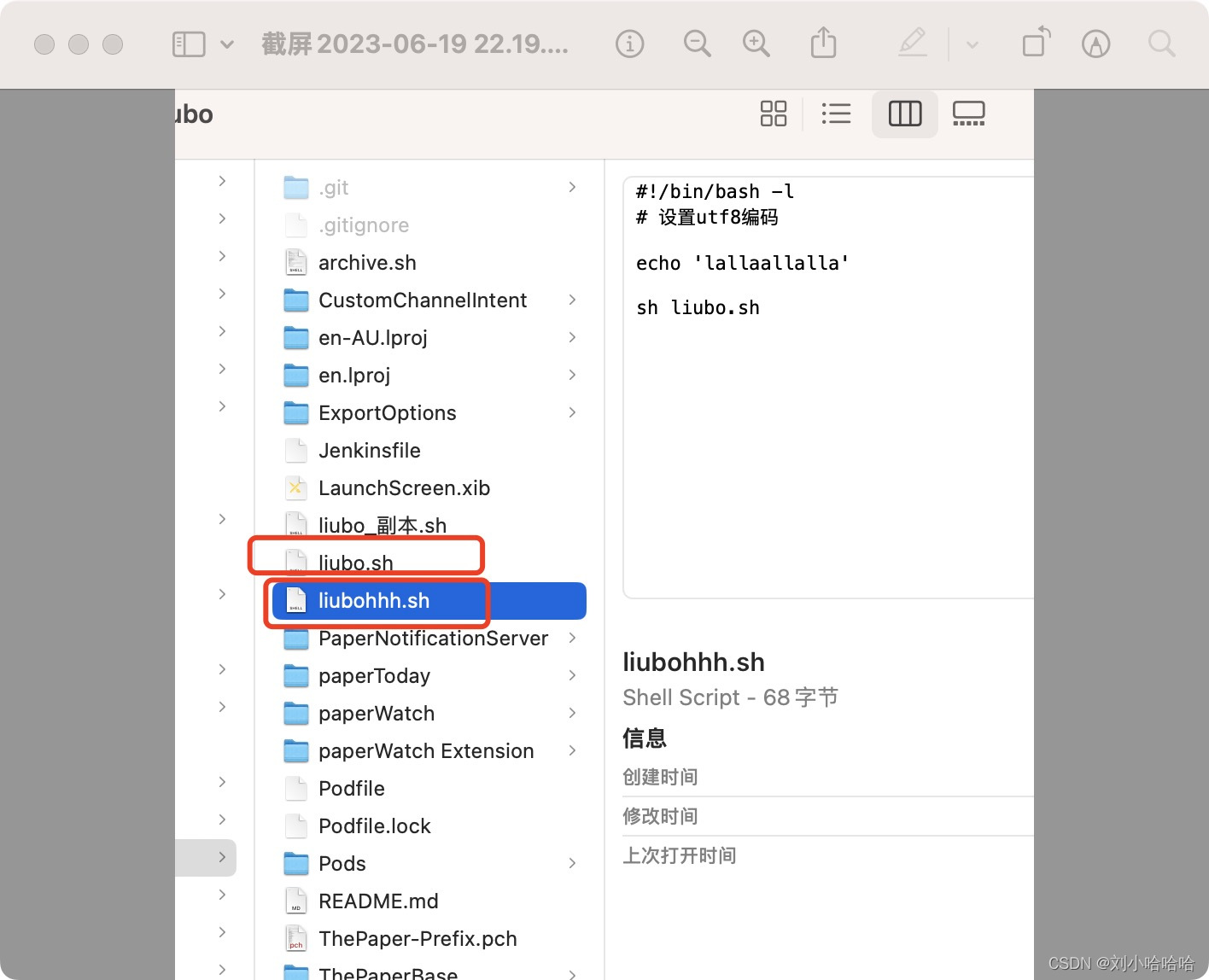Zoom out of the image
Image resolution: width=1209 pixels, height=980 pixels.
pyautogui.click(x=697, y=44)
